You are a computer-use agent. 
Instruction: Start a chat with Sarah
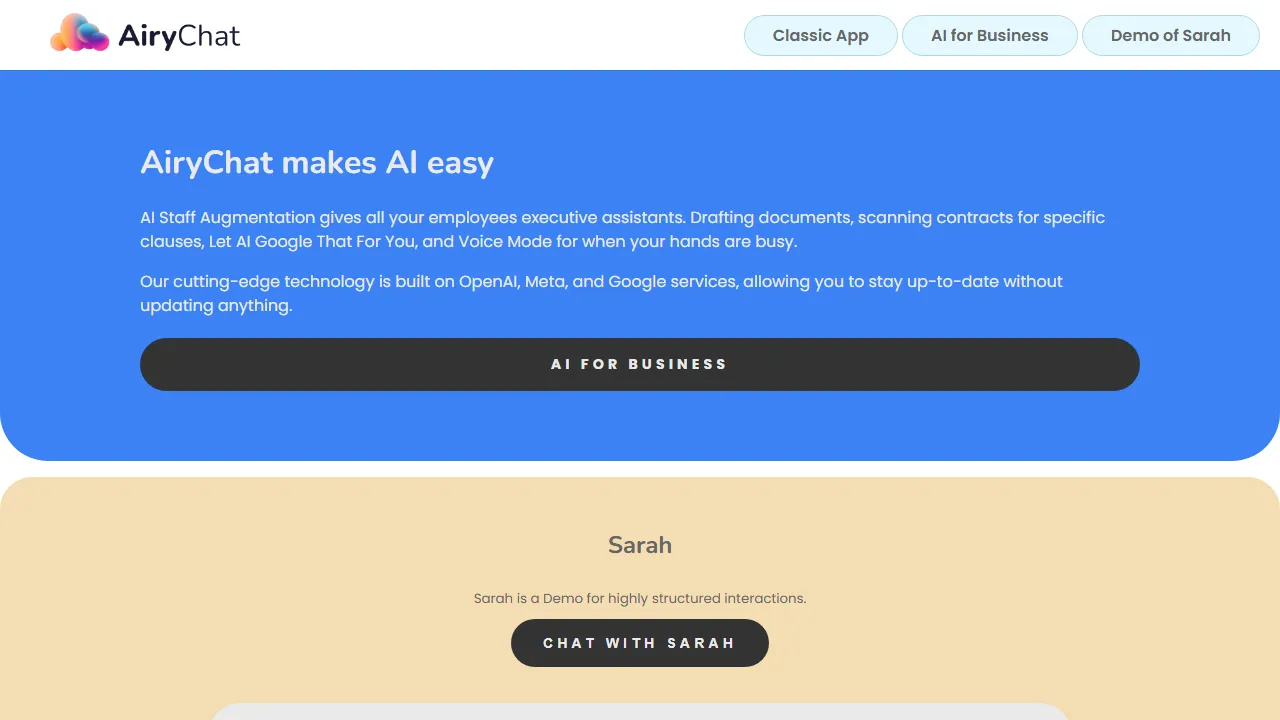tap(640, 643)
